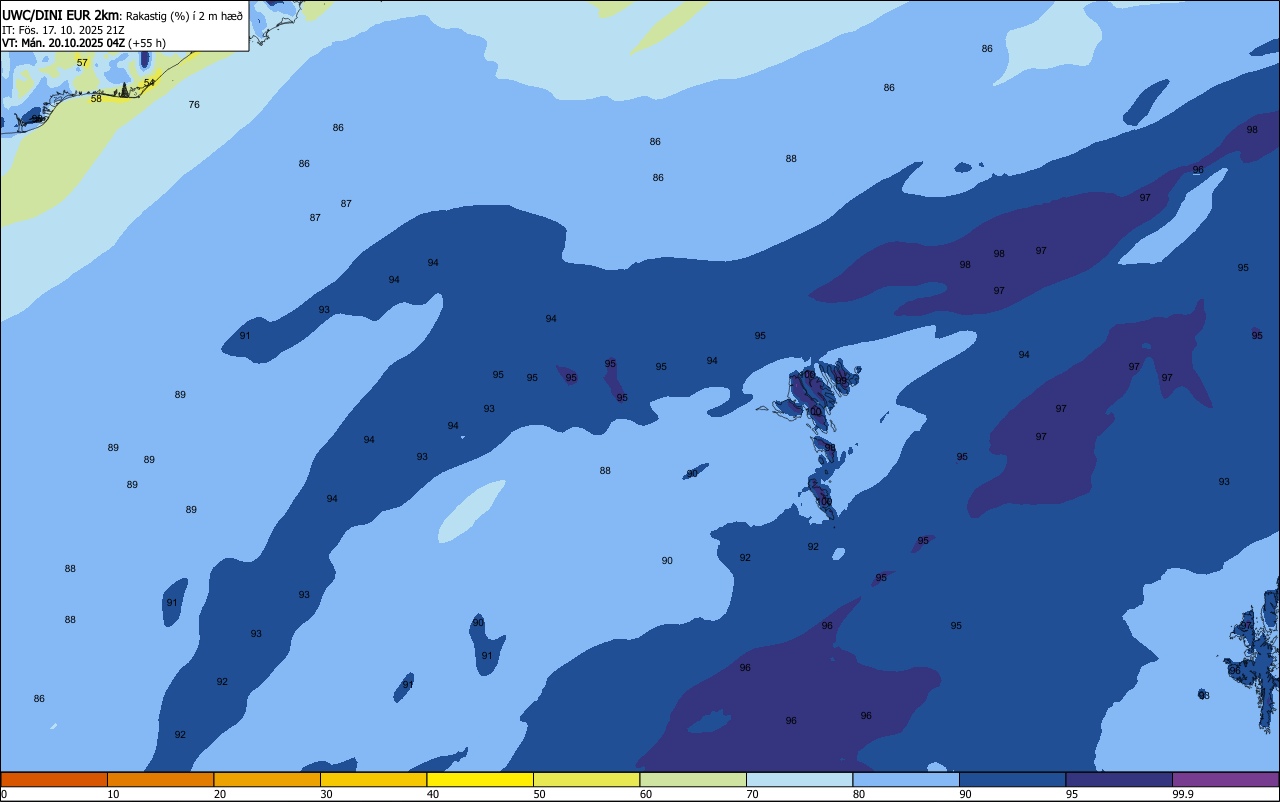This screenshot has width=1280, height=802.
Task: Click the 'VT: Mán. 20.10.2025 04Z' line
Action: pos(63,43)
